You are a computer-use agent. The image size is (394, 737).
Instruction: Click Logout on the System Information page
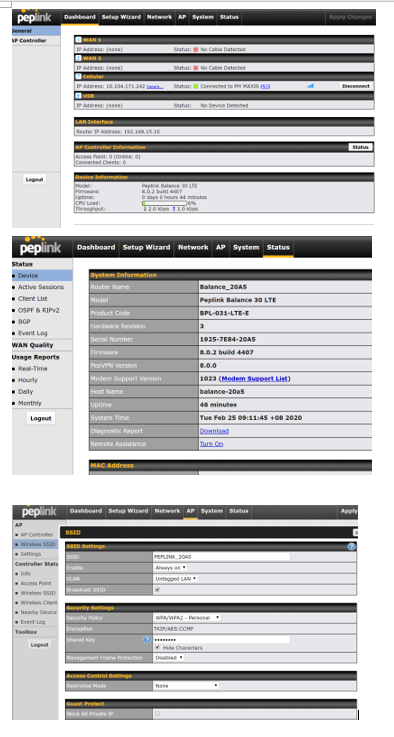[40, 418]
